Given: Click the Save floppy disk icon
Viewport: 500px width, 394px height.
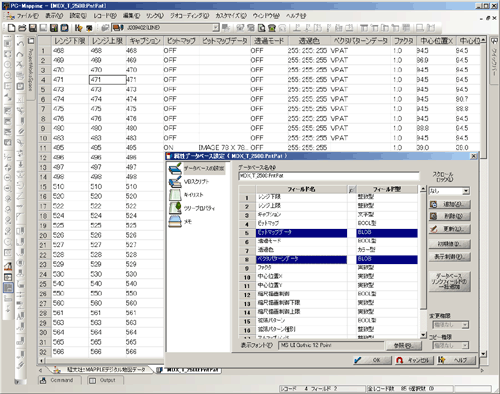Looking at the screenshot, I should pos(33,28).
